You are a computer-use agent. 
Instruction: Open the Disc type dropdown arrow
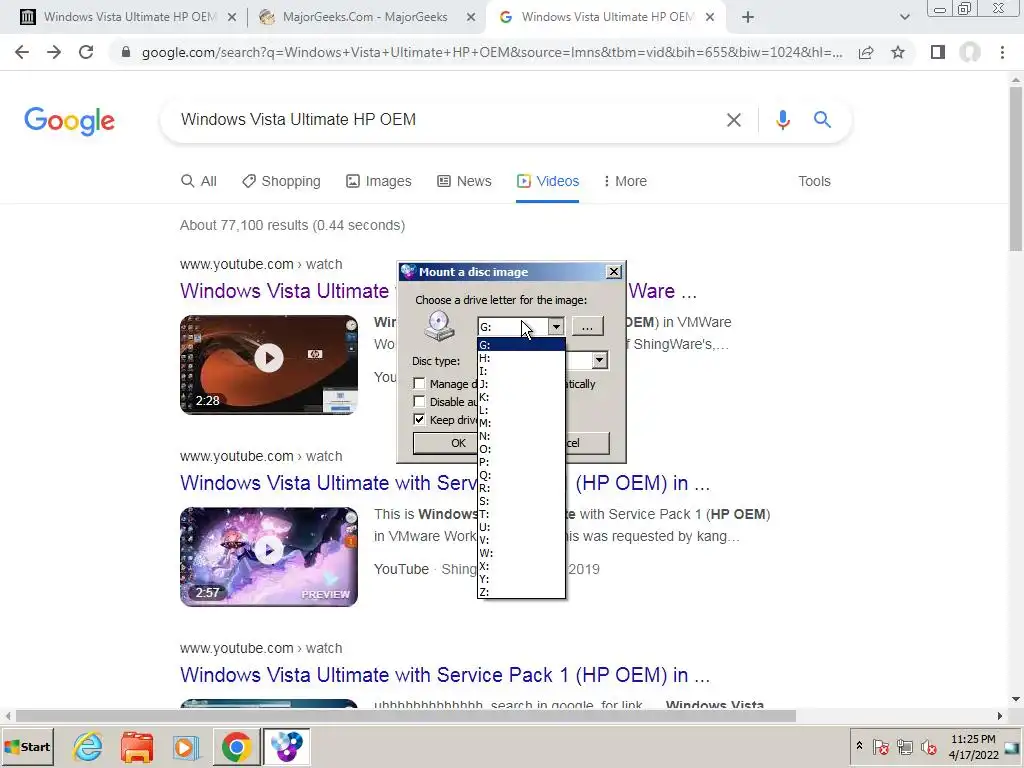599,360
